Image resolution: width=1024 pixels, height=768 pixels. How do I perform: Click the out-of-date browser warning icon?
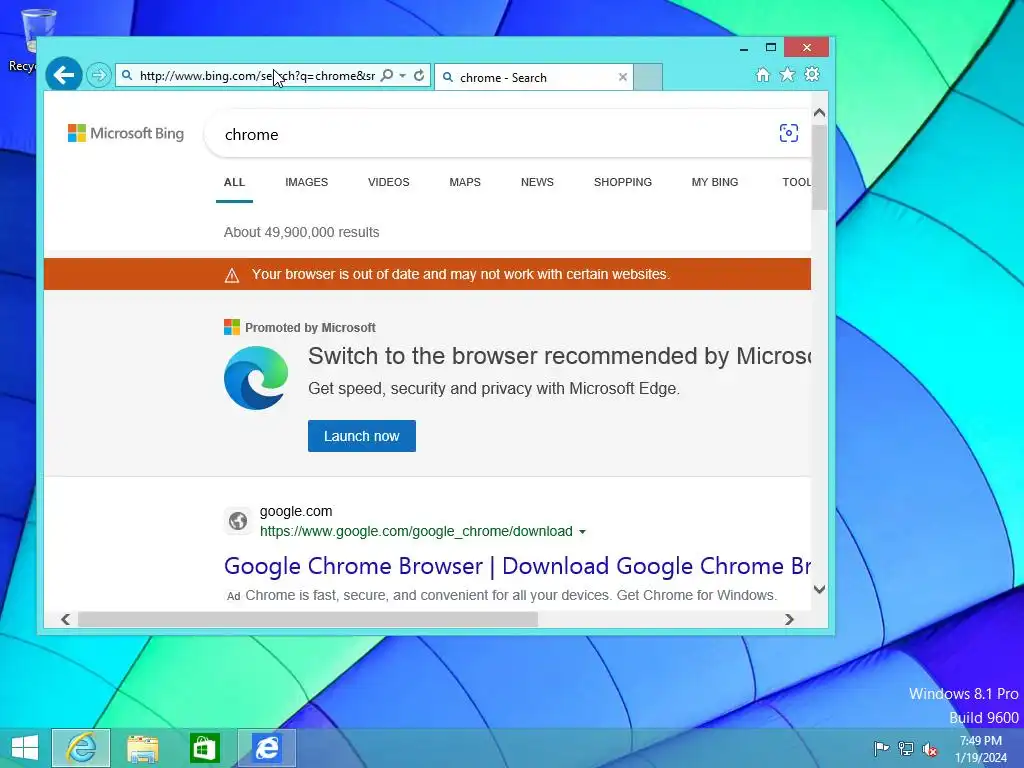[x=232, y=275]
